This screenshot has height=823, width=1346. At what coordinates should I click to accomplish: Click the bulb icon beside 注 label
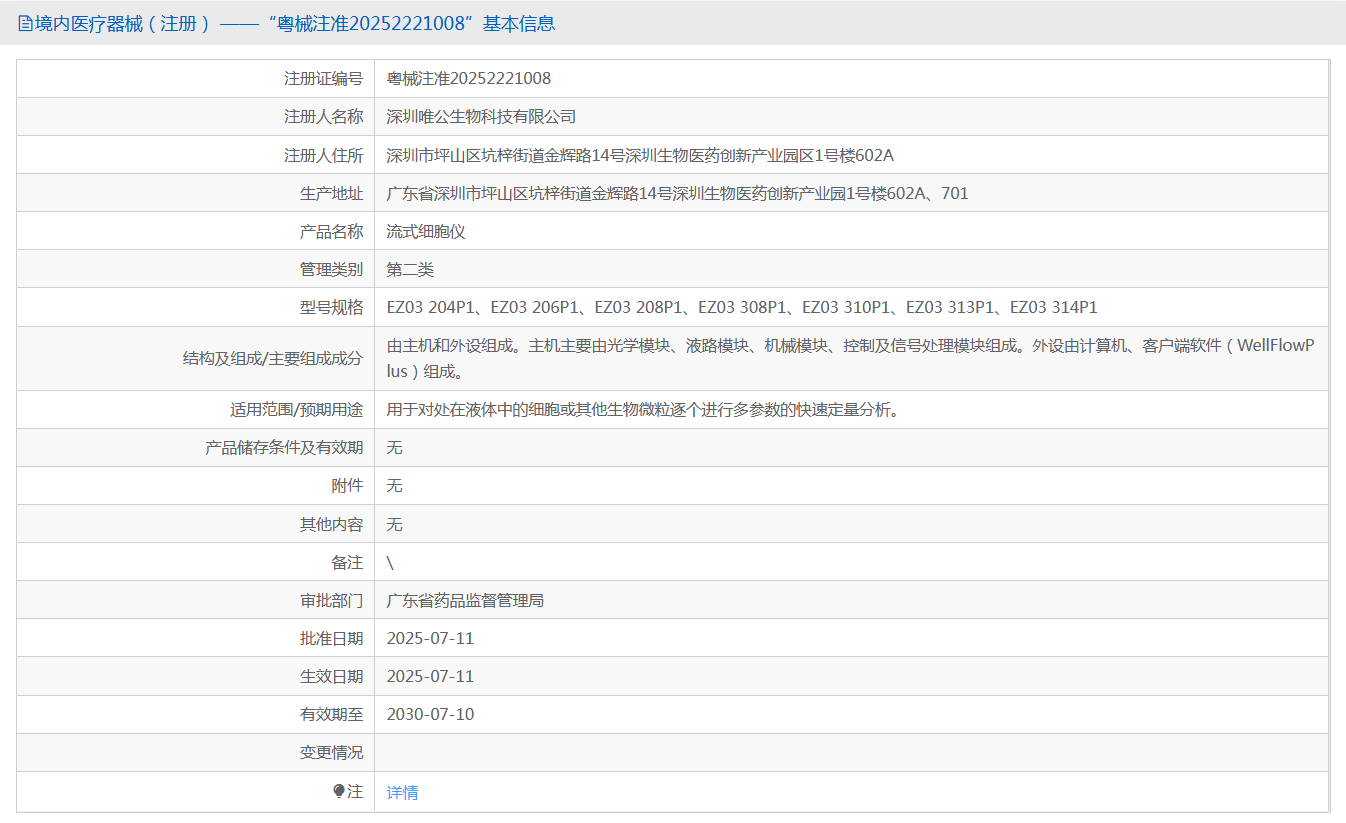[339, 791]
